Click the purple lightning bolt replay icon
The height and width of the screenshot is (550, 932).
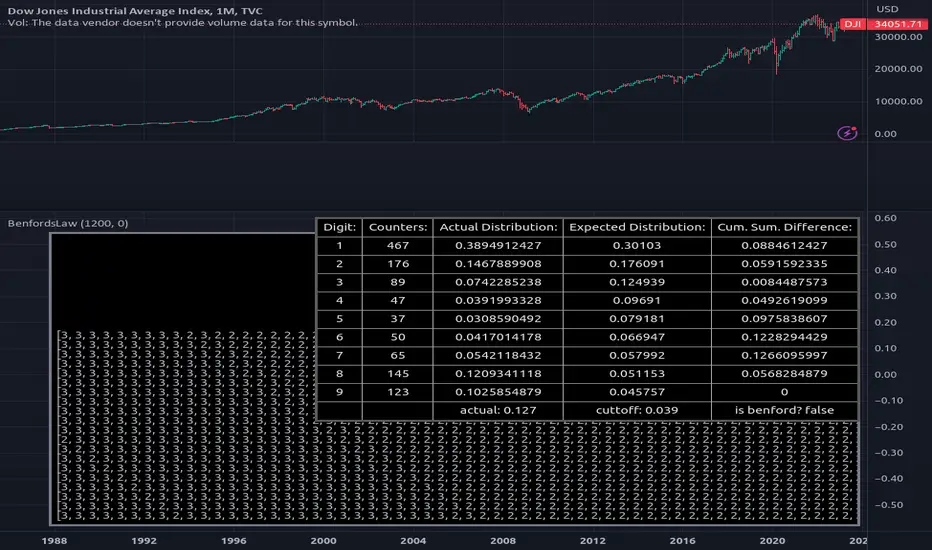pyautogui.click(x=847, y=133)
